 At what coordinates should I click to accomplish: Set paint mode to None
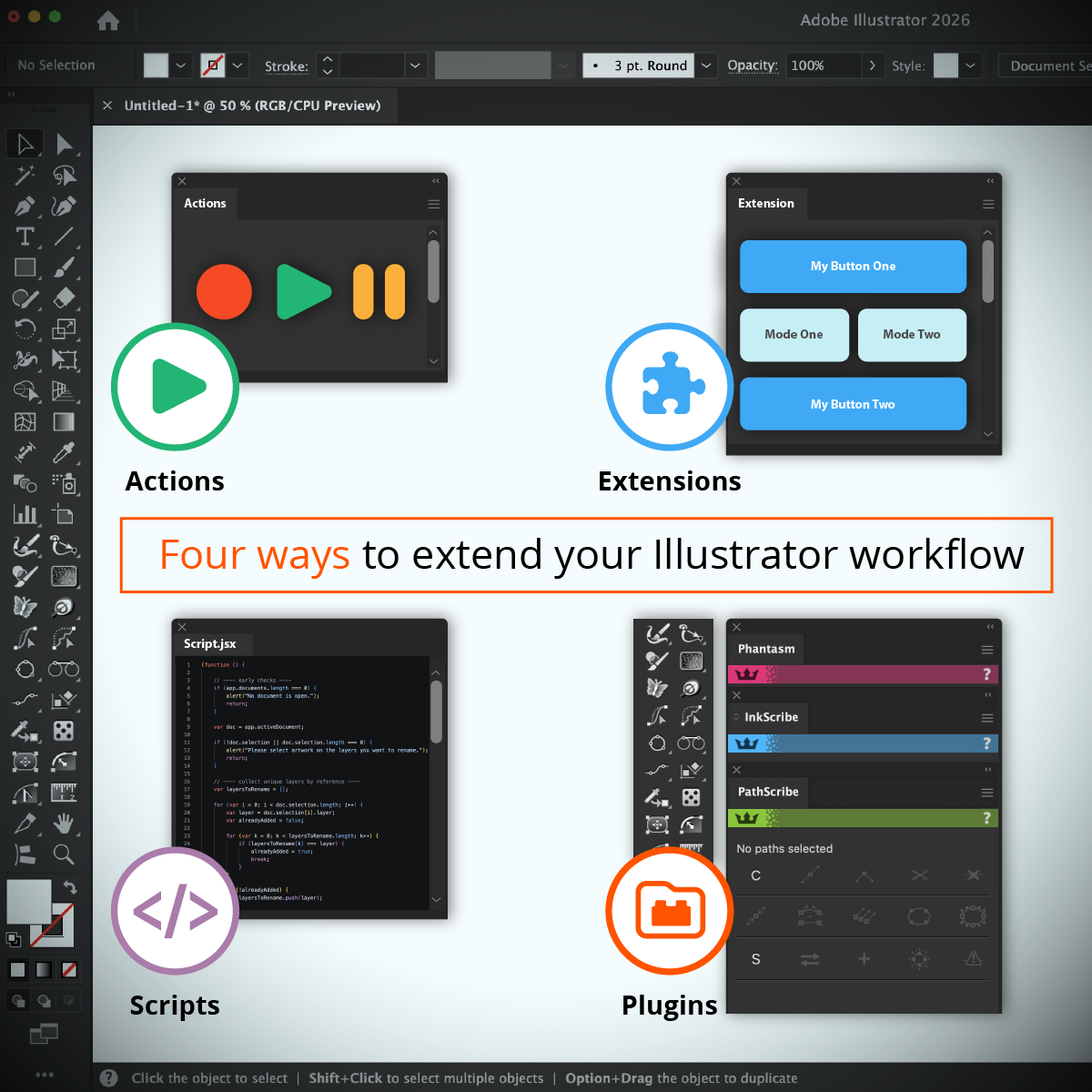(69, 970)
